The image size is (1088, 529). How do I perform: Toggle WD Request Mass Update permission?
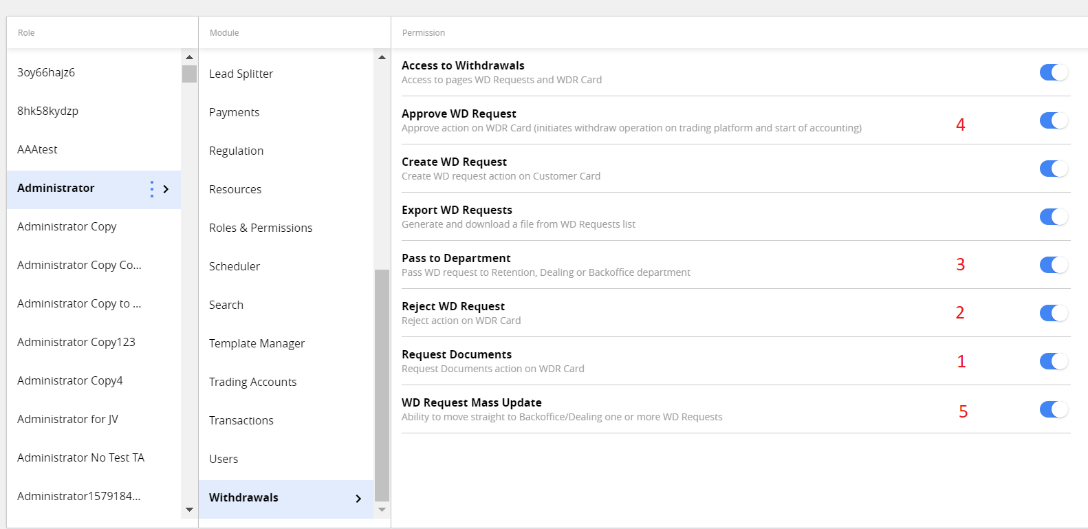(1053, 410)
